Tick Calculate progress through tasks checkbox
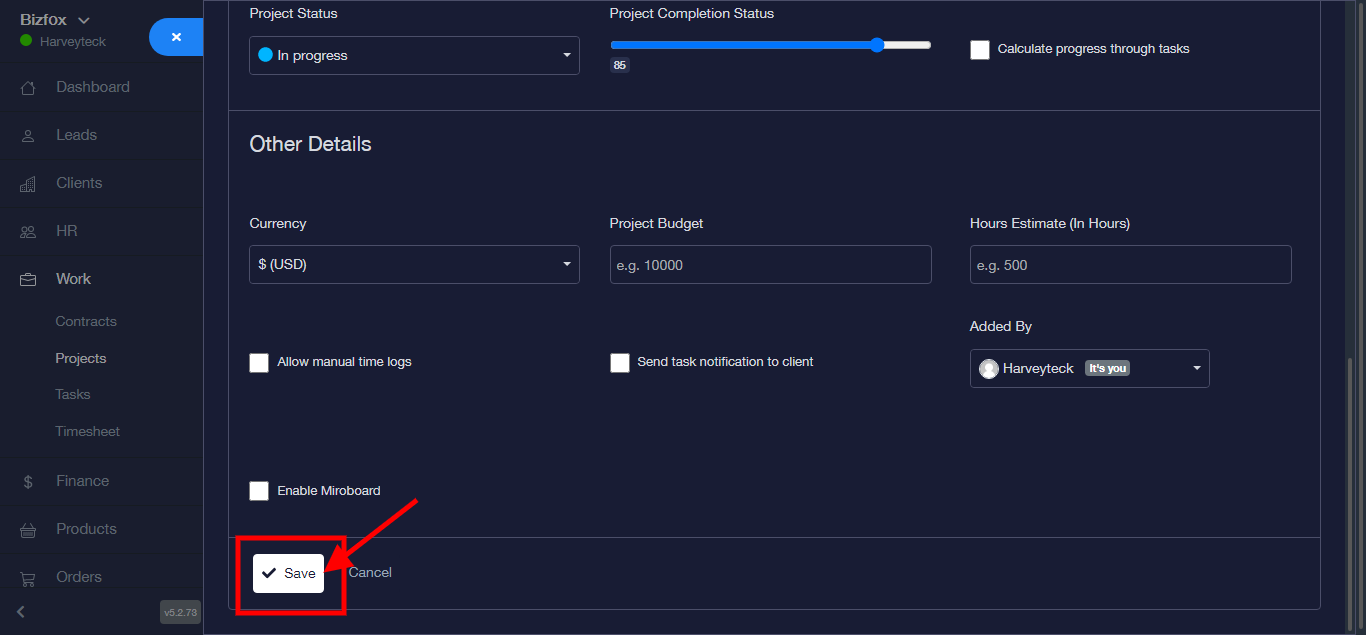The width and height of the screenshot is (1366, 635). pyautogui.click(x=980, y=49)
